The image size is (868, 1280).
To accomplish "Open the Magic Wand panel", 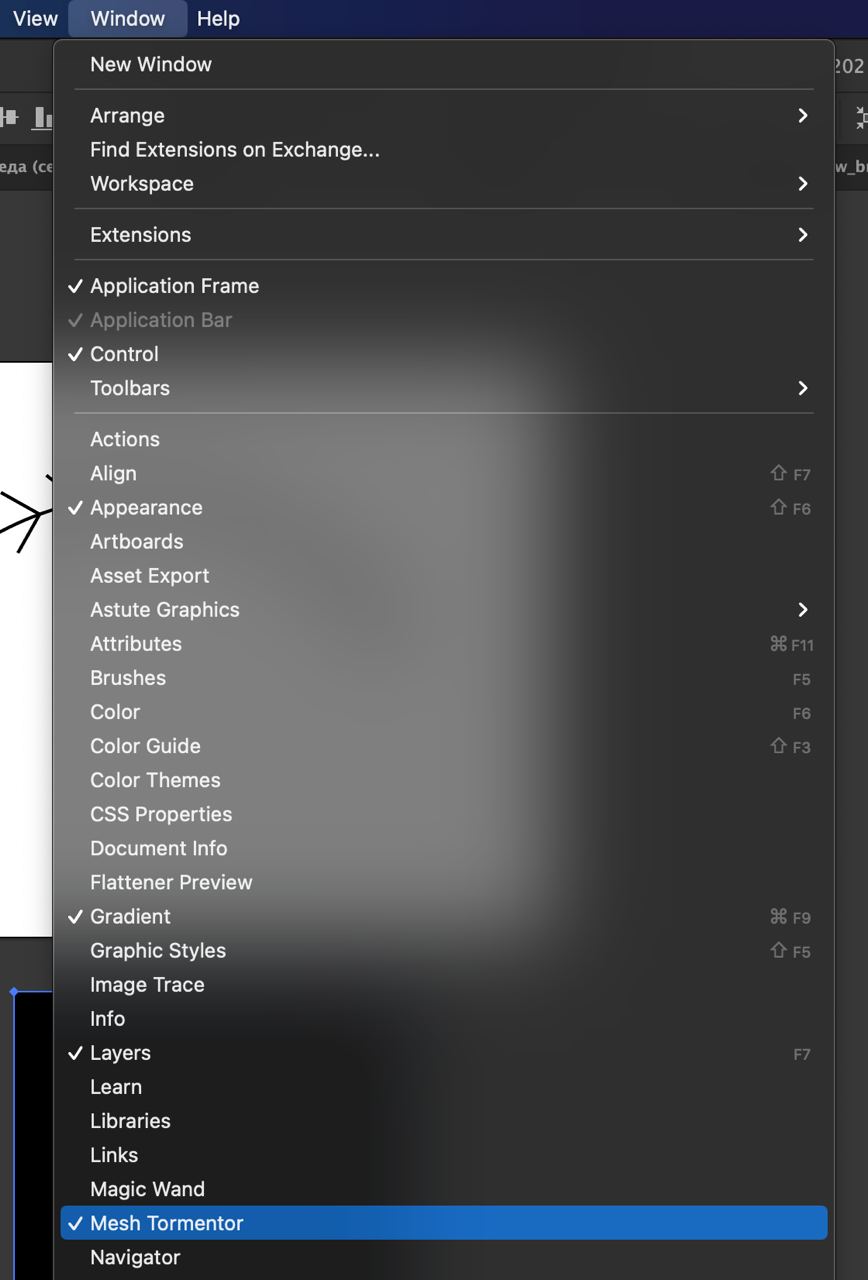I will pos(444,1188).
